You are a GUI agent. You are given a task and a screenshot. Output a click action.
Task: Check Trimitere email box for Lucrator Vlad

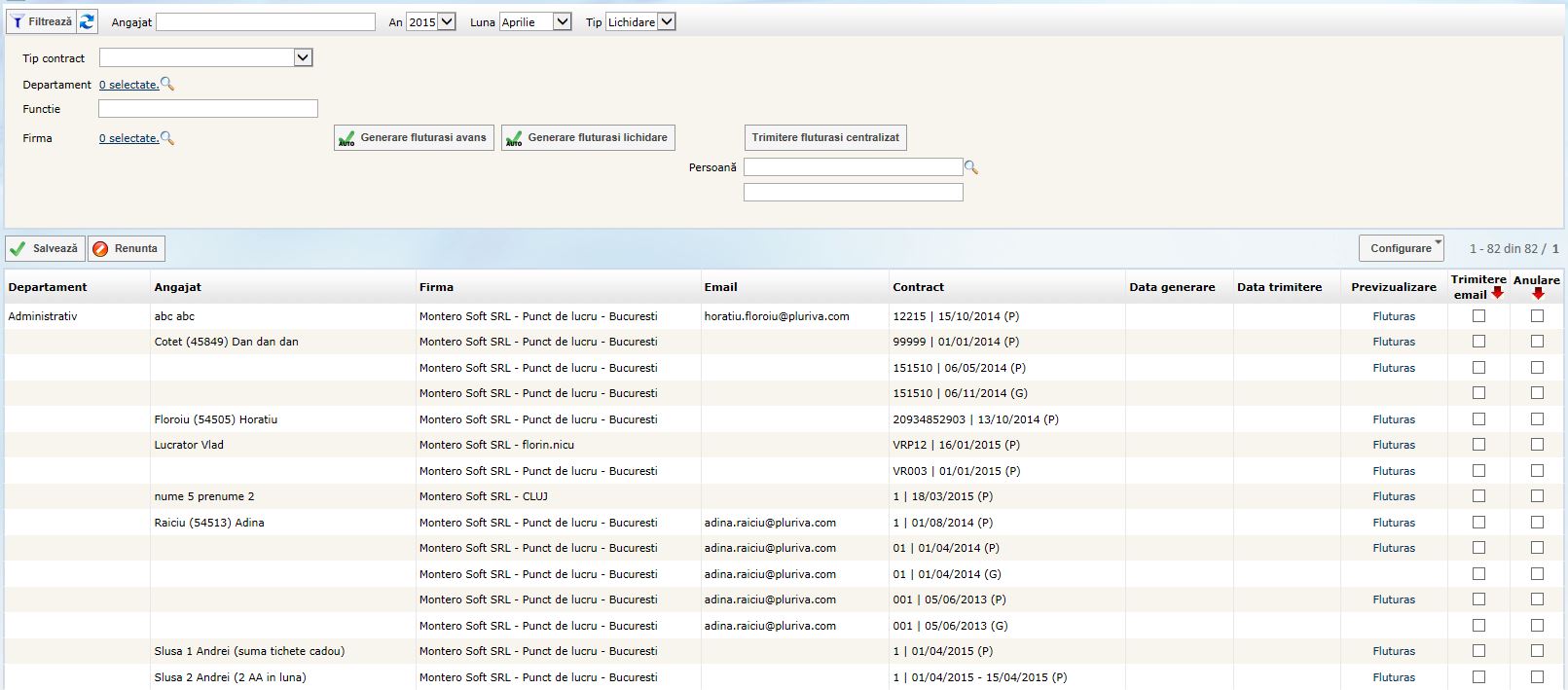[x=1478, y=445]
